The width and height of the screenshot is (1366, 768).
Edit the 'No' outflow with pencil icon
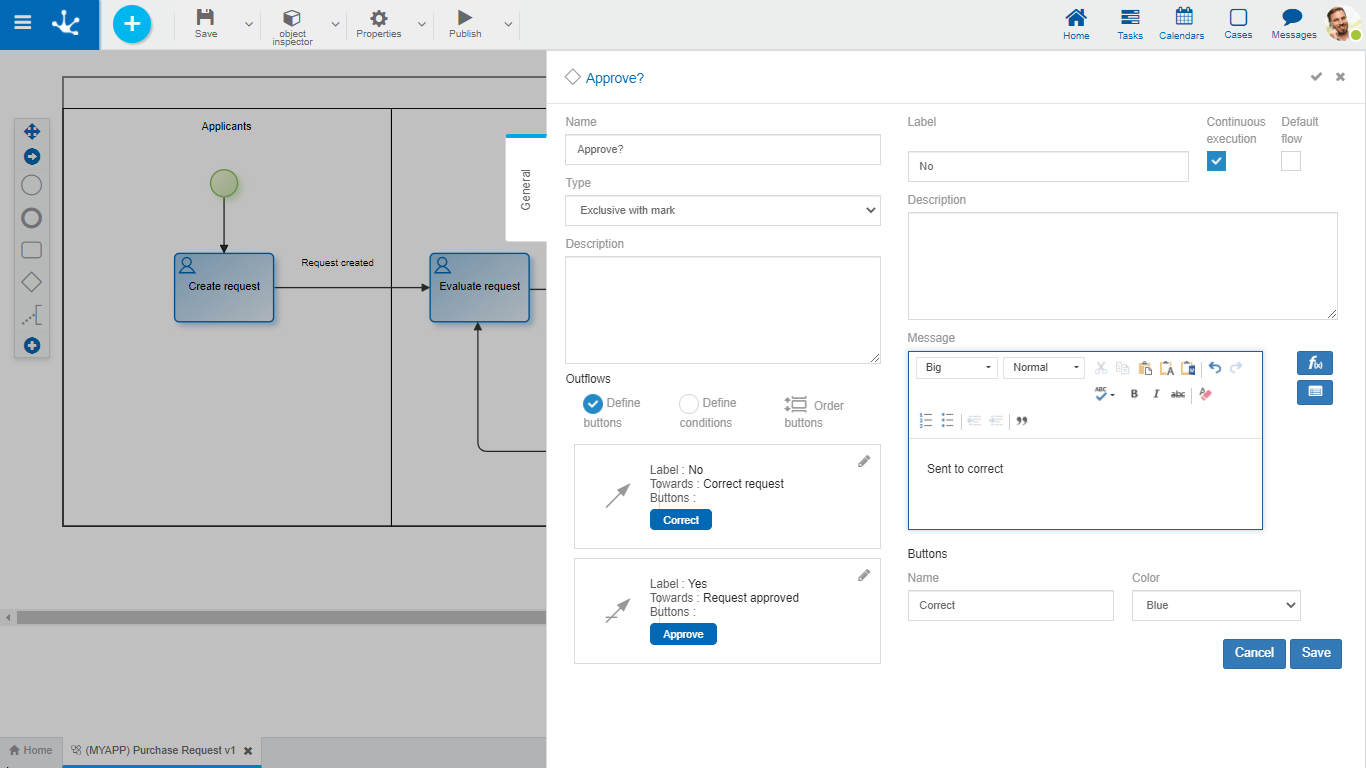864,461
